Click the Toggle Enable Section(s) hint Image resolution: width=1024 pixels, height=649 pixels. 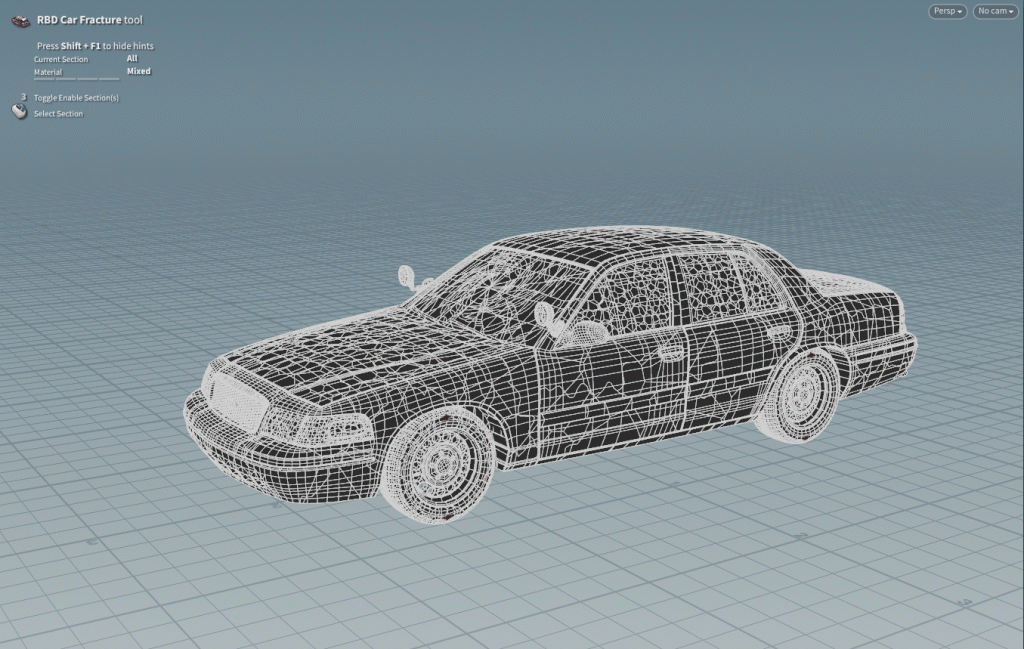pyautogui.click(x=76, y=98)
